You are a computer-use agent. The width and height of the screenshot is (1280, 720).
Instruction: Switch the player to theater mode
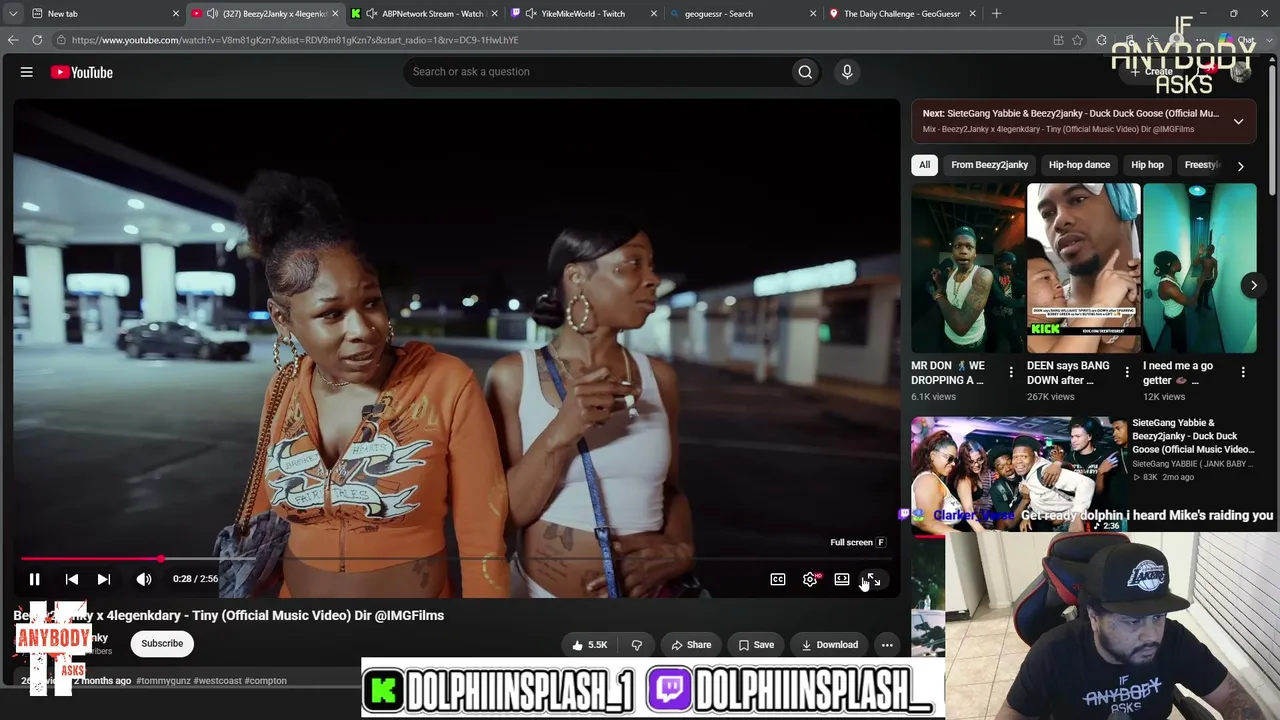coord(842,579)
